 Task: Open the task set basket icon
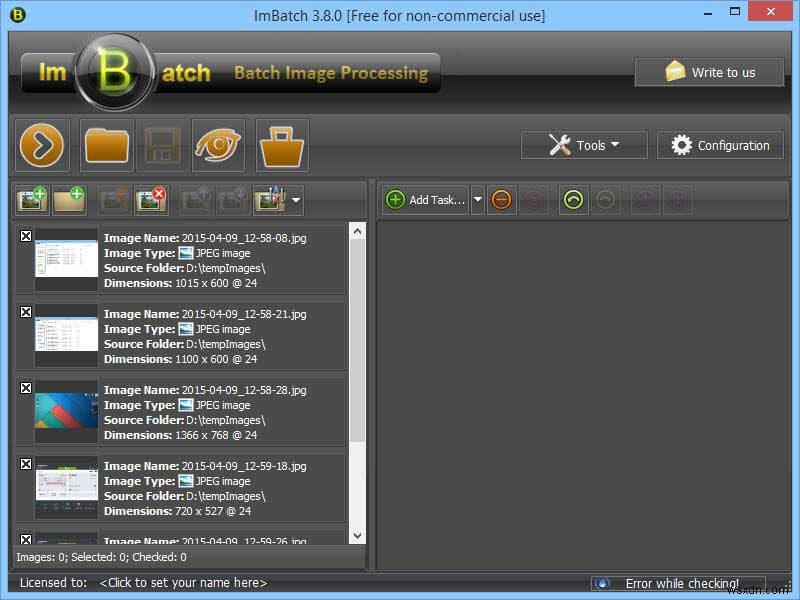tap(280, 145)
